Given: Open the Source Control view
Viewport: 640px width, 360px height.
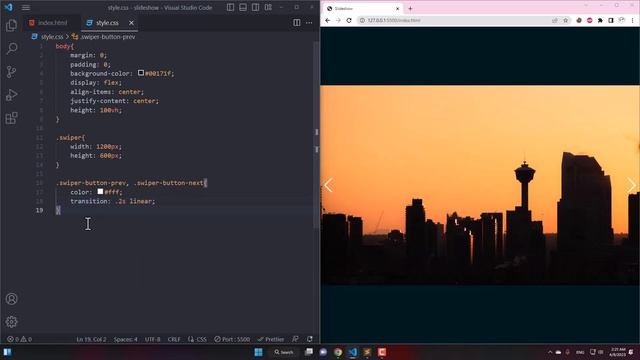Looking at the screenshot, I should click(11, 72).
